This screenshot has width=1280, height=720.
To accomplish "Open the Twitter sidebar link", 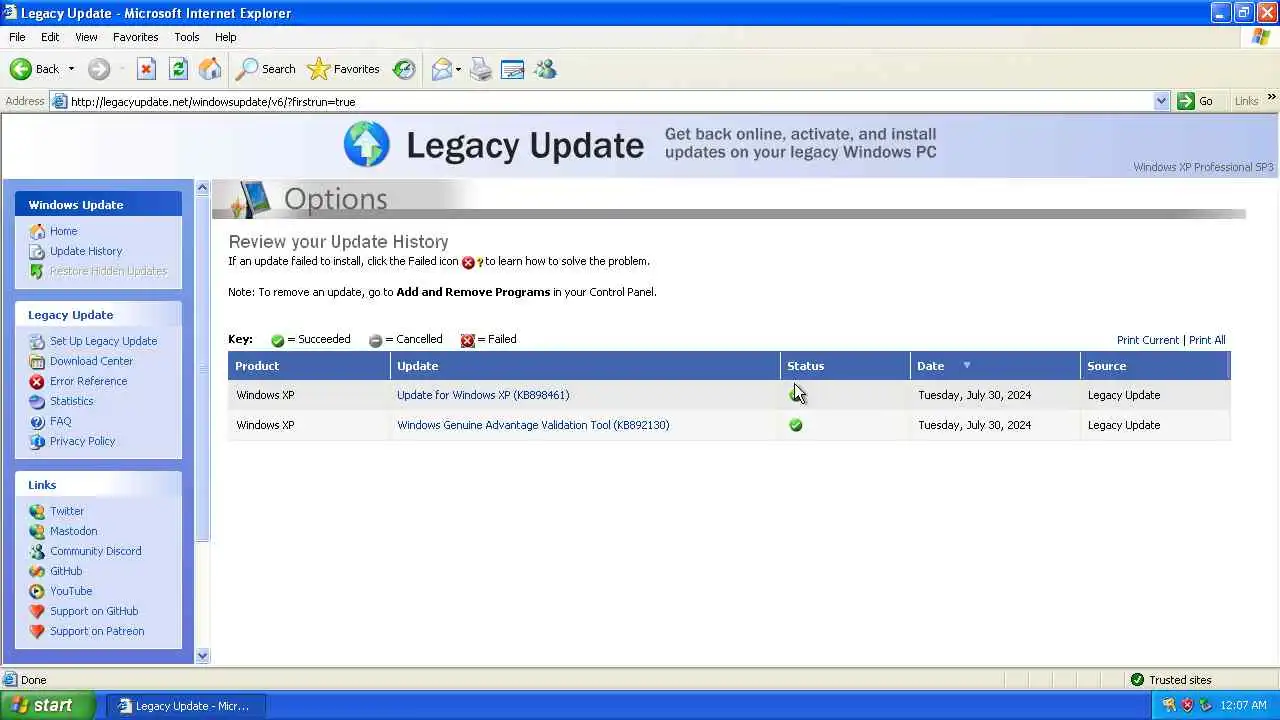I will point(67,511).
